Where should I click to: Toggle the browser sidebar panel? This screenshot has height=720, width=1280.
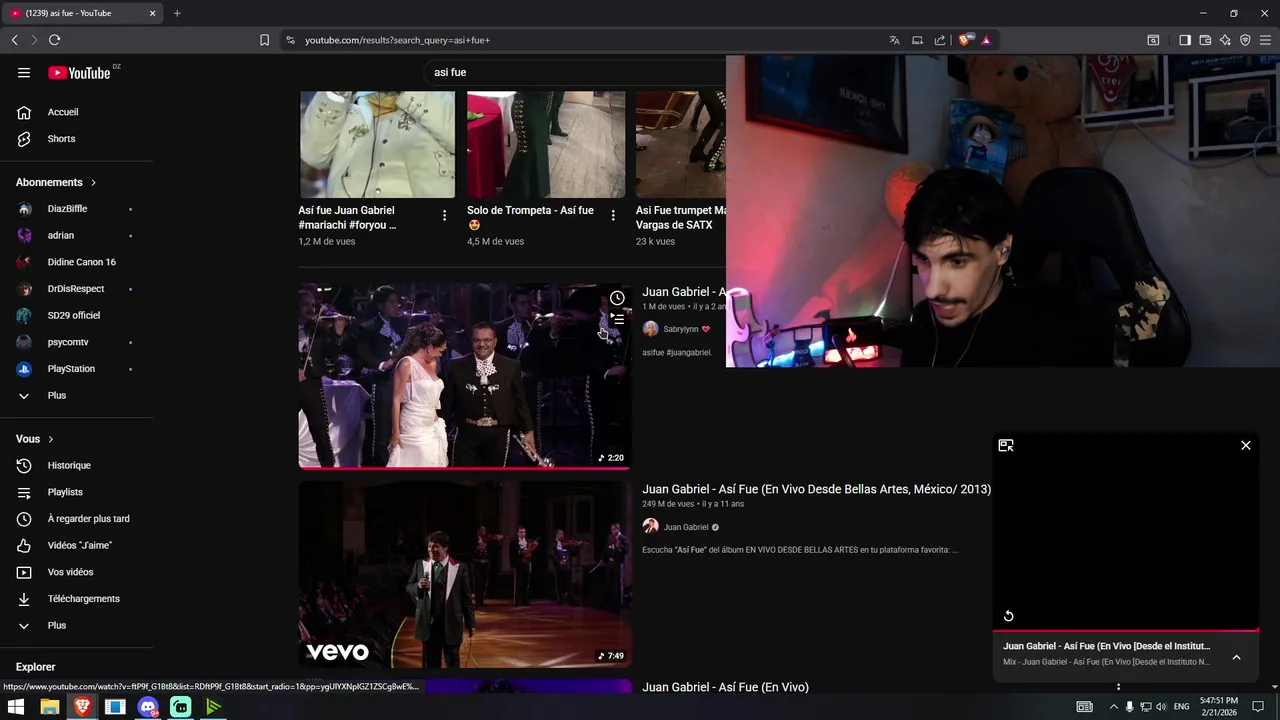[1185, 40]
